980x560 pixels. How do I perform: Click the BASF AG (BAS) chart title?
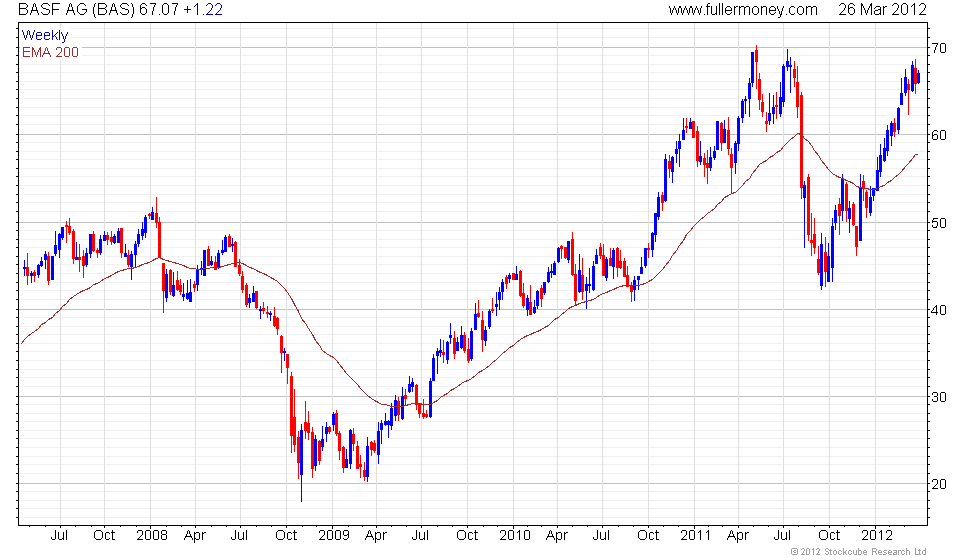(x=76, y=9)
